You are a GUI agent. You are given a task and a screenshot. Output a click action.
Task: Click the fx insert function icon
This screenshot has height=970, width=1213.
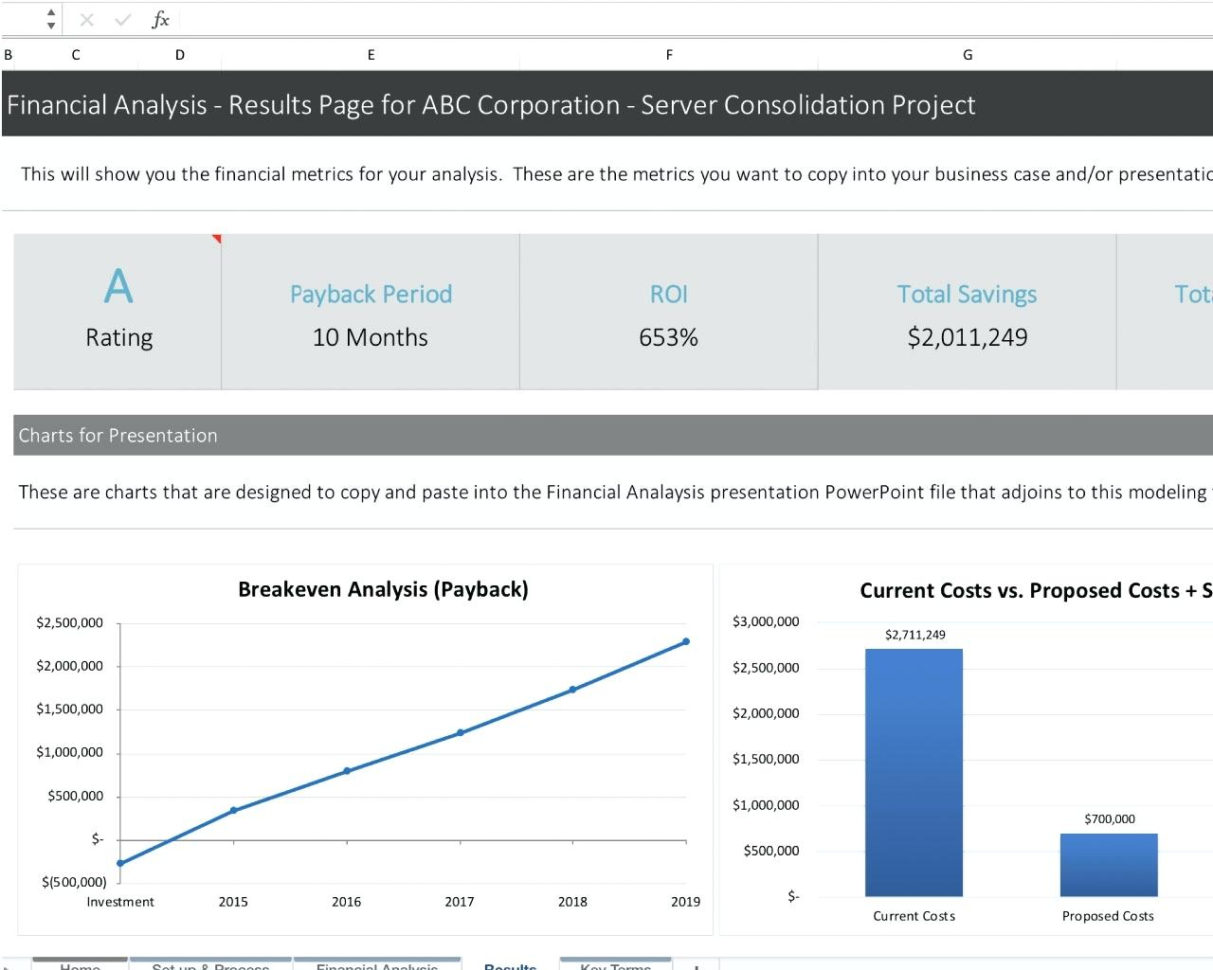coord(159,19)
